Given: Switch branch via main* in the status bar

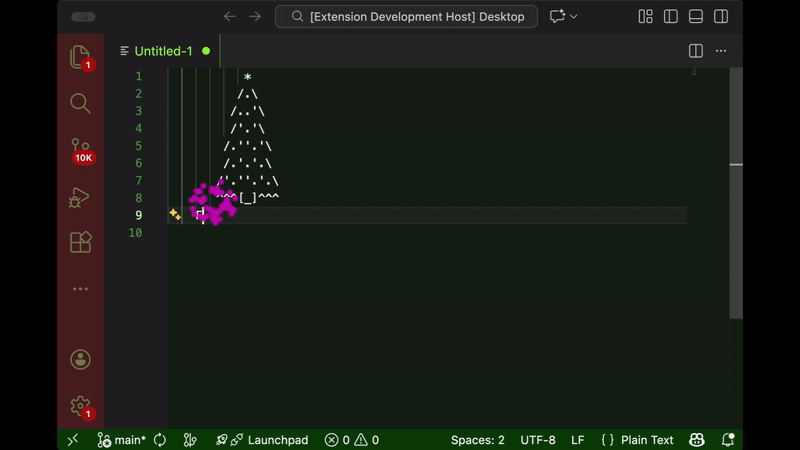Looking at the screenshot, I should (121, 440).
